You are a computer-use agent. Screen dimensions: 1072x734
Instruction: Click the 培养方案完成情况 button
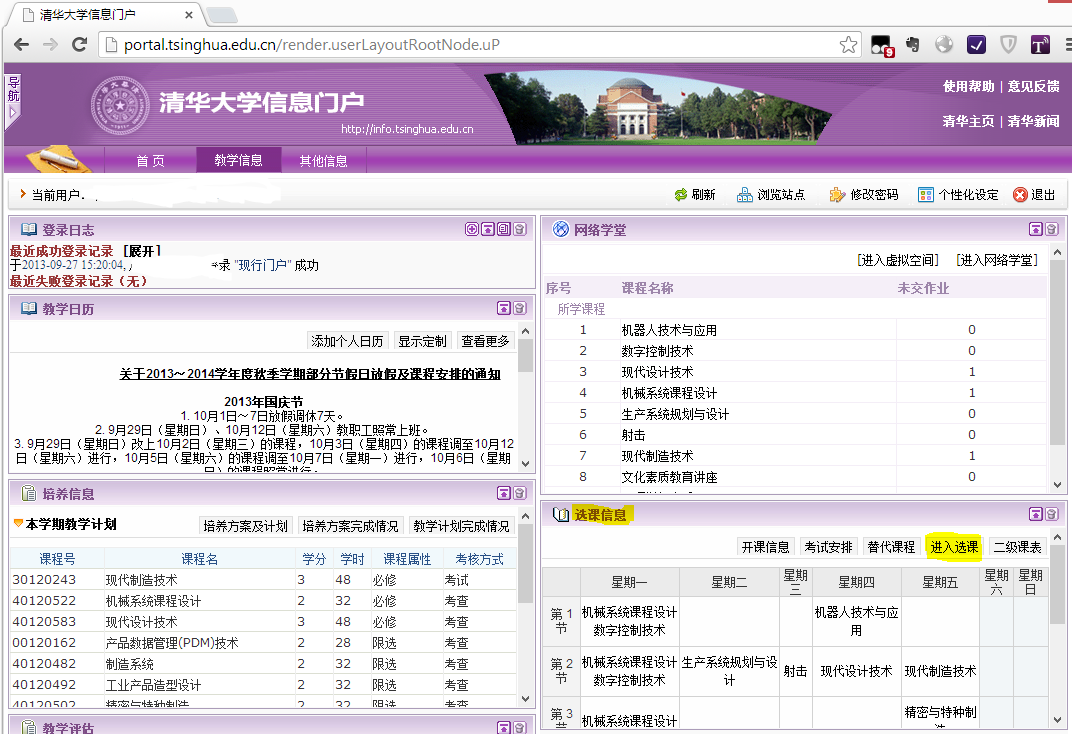point(351,526)
